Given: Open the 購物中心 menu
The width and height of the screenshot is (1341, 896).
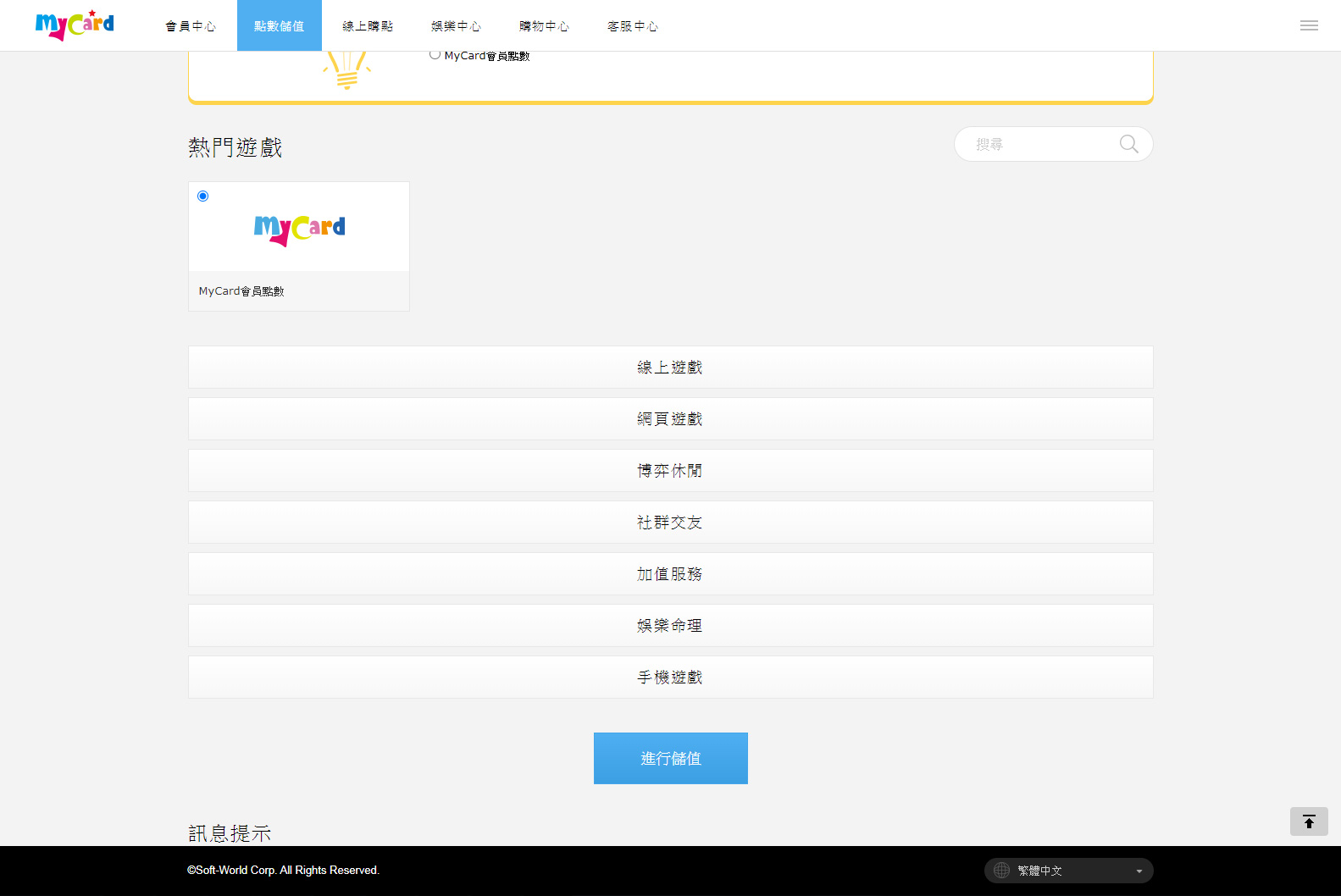Looking at the screenshot, I should point(544,26).
